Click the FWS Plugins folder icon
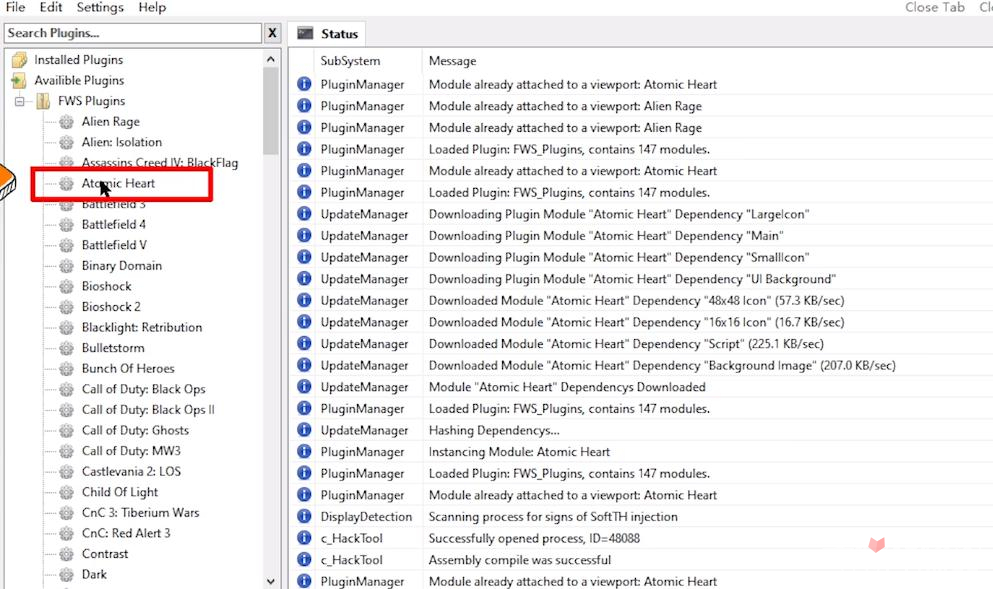 tap(43, 101)
